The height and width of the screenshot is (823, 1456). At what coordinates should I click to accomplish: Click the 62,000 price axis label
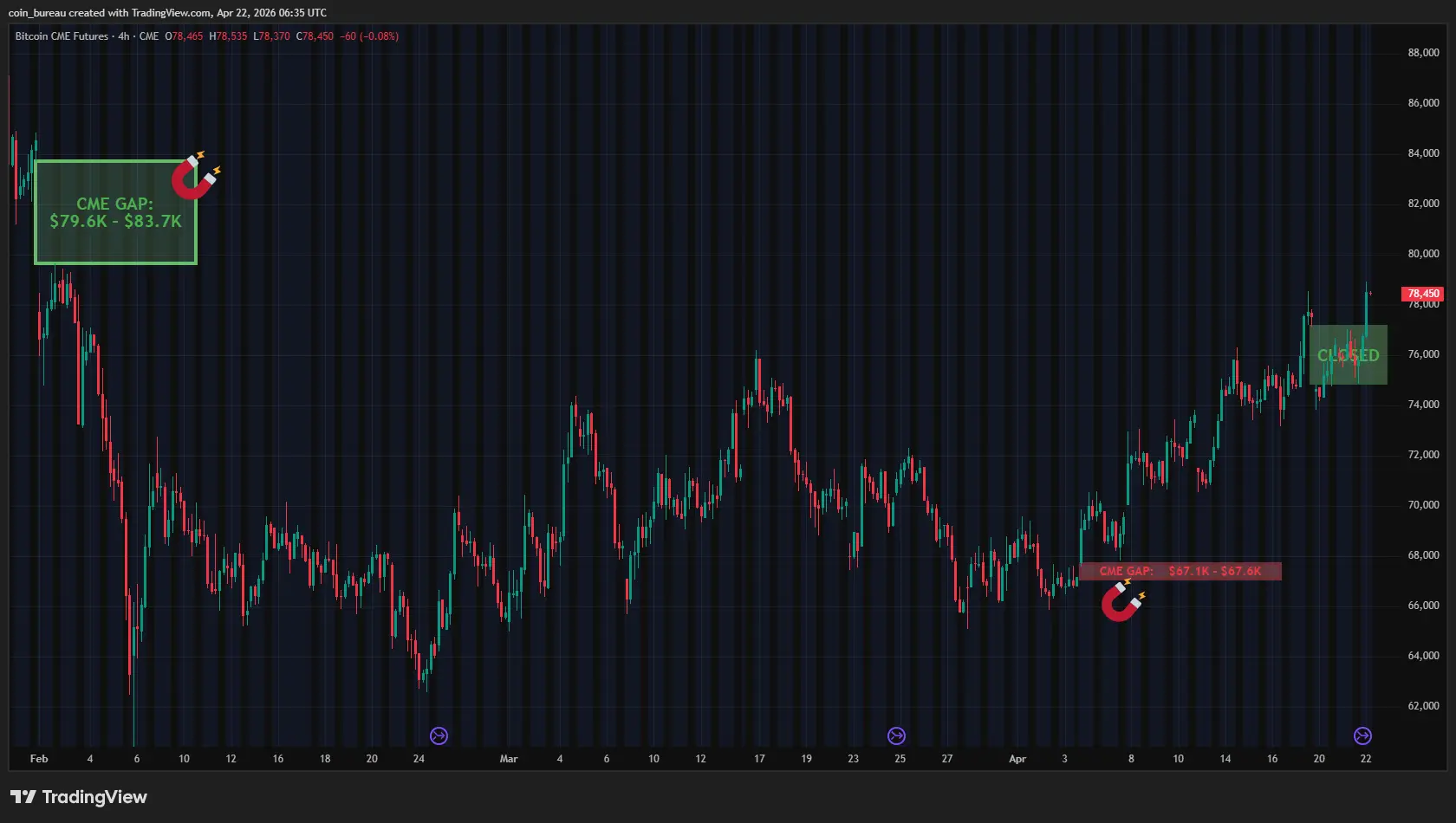tap(1423, 706)
